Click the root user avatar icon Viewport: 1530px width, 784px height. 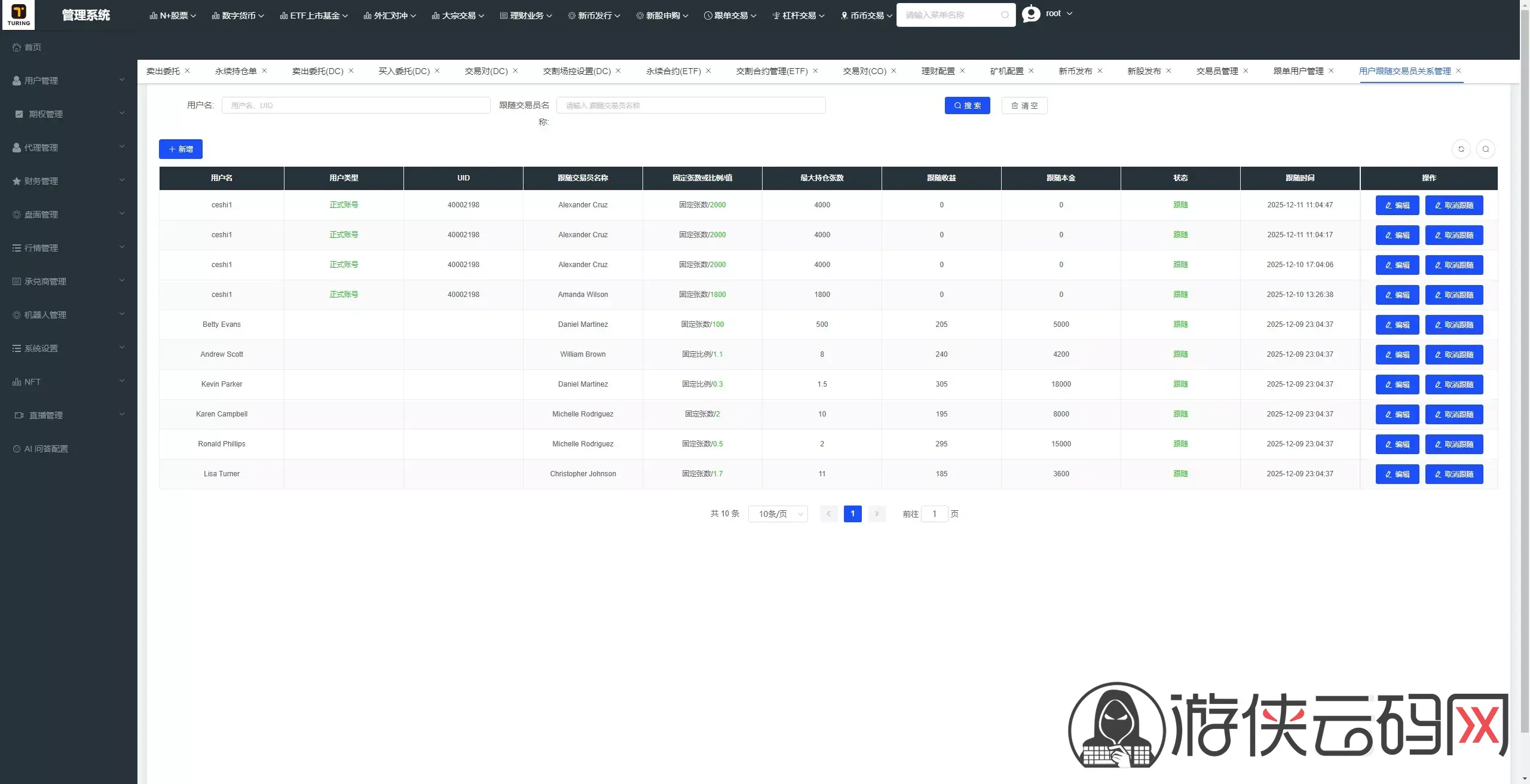point(1031,14)
